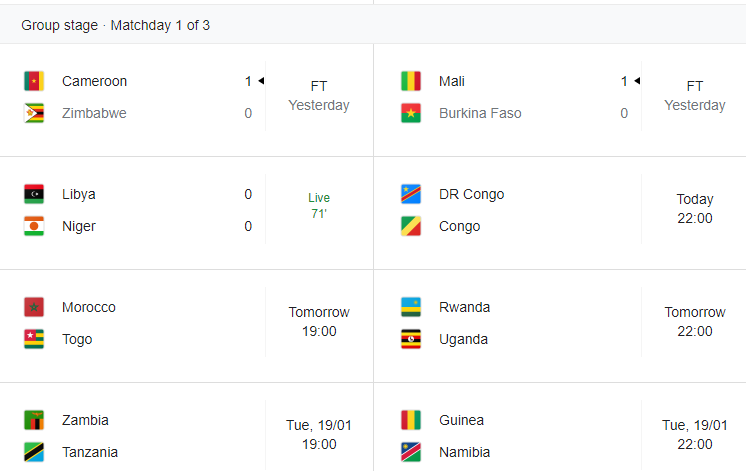Open the live Libya vs Niger match
Screen dimensions: 746x471
tap(186, 210)
